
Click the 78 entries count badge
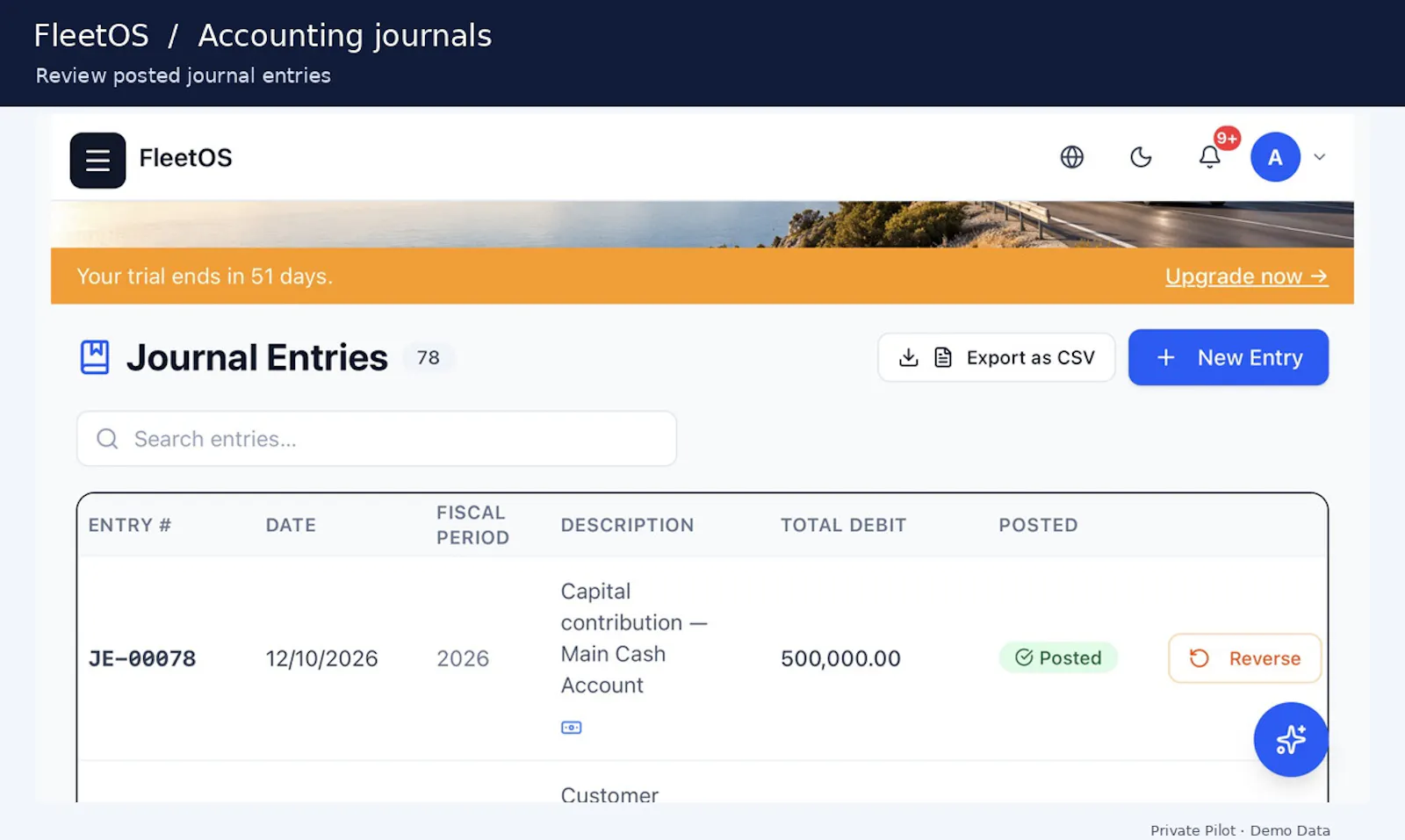[428, 357]
